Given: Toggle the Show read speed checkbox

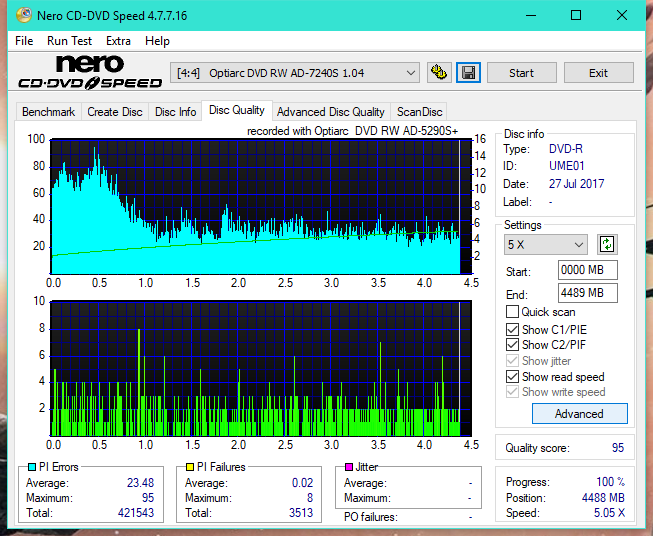Looking at the screenshot, I should point(512,376).
